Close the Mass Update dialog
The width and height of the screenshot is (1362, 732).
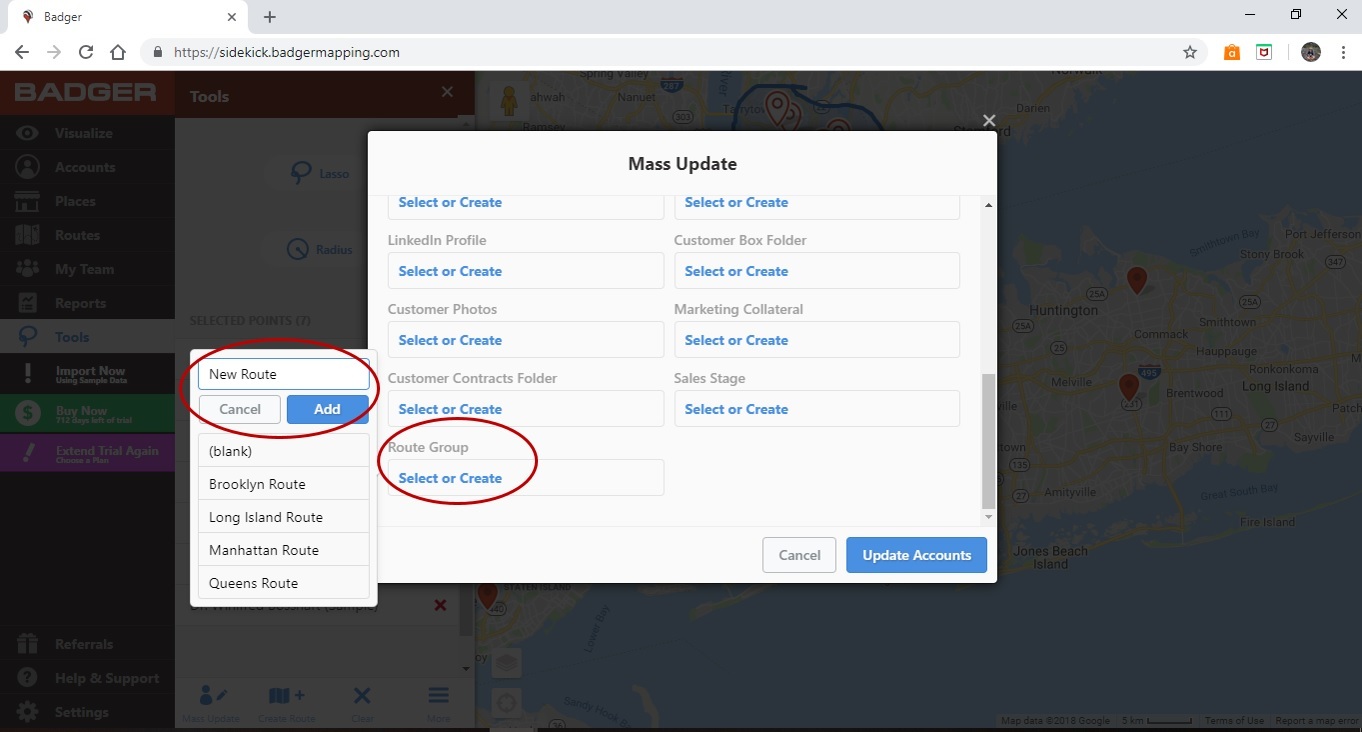coord(989,120)
